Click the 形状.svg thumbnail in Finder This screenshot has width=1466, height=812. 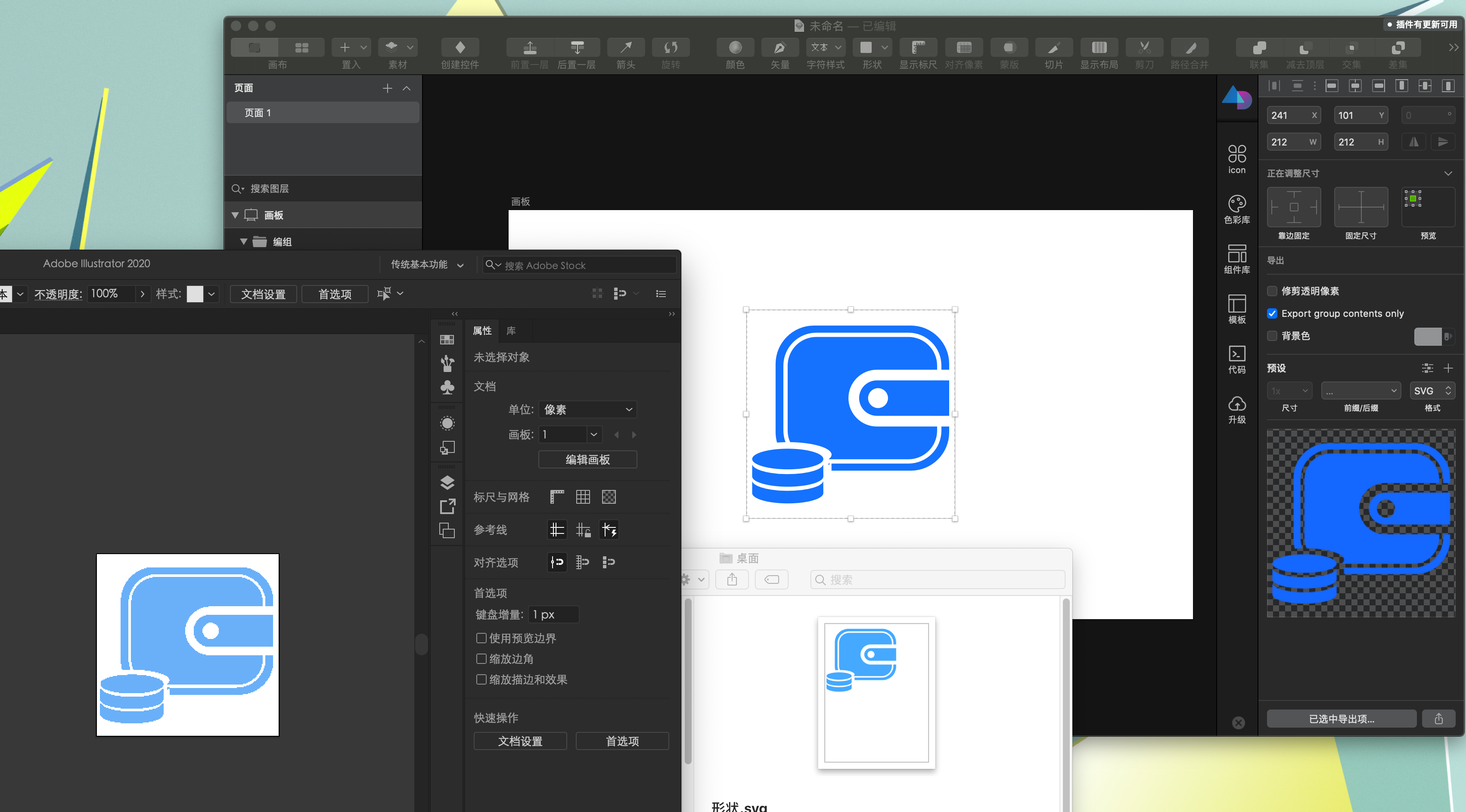click(x=876, y=692)
